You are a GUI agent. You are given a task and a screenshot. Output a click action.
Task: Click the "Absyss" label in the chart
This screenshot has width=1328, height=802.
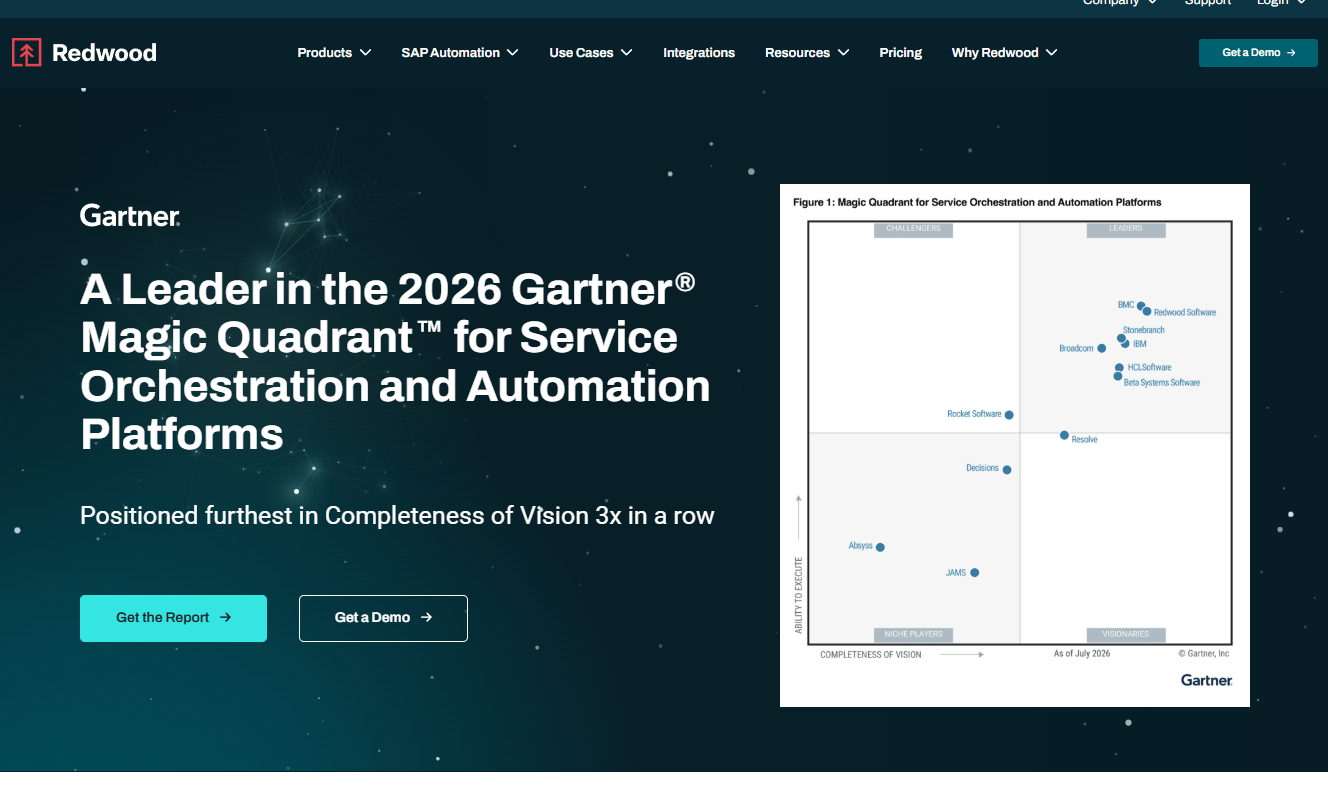[x=860, y=546]
